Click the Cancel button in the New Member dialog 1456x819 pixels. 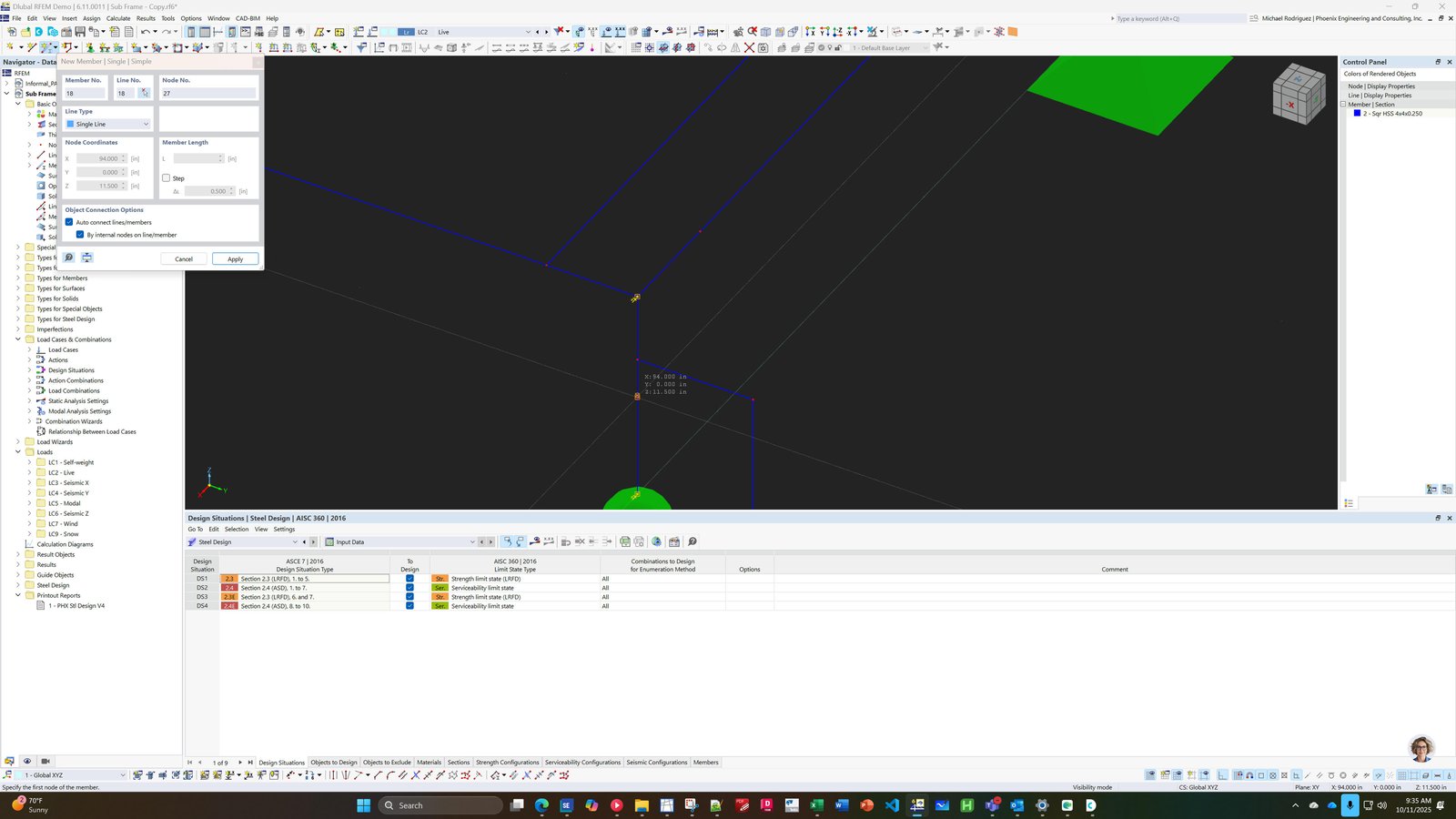(x=184, y=259)
